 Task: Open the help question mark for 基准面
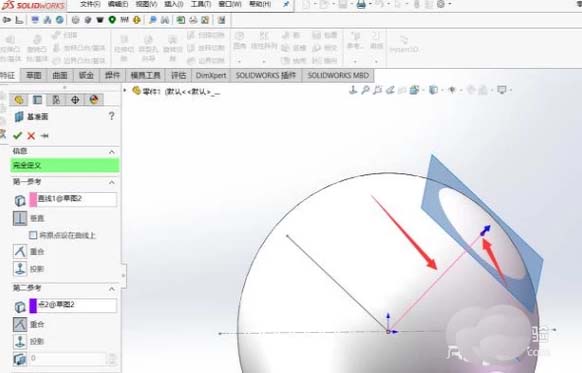point(111,116)
